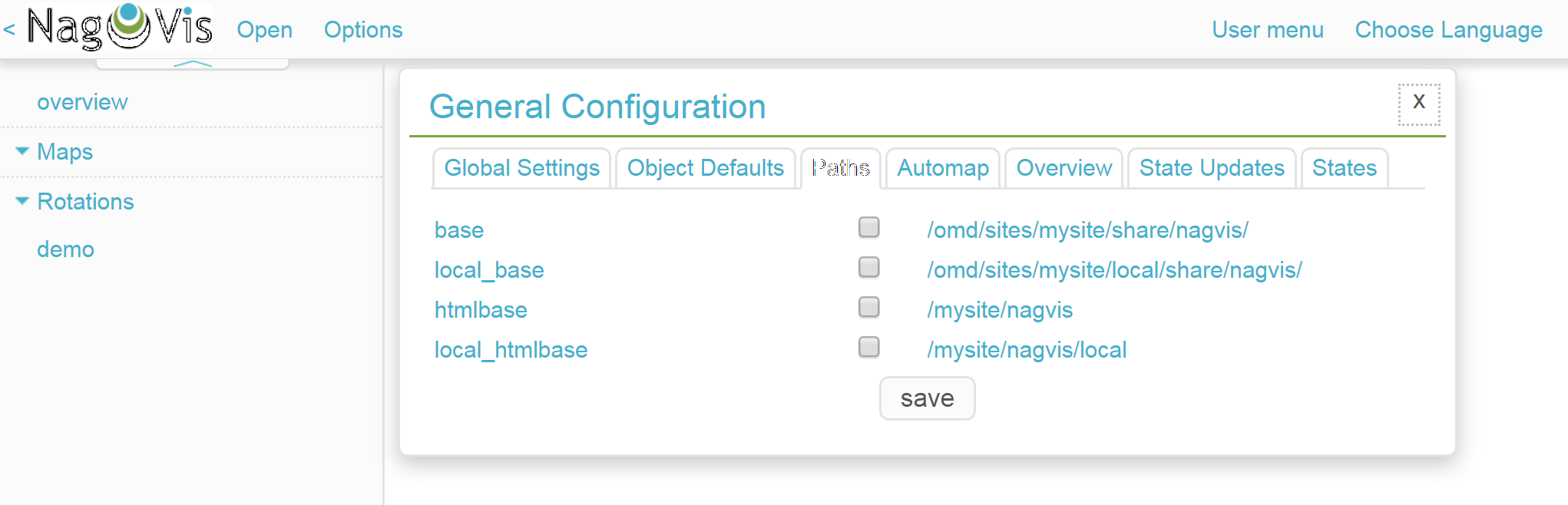Screen dimensions: 1568x505
Task: Open the Options dropdown menu
Action: [363, 30]
